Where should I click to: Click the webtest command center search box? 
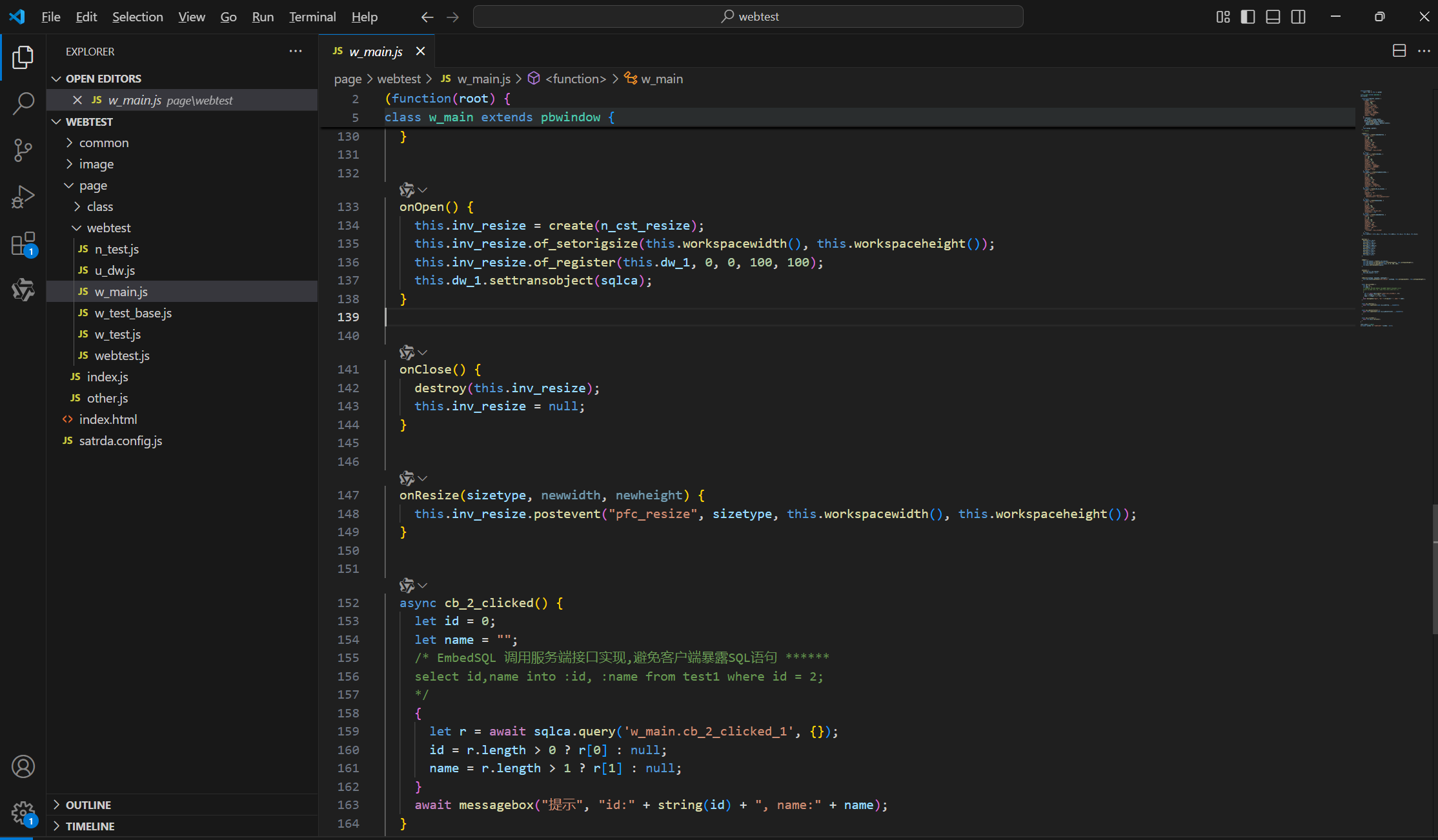[749, 17]
